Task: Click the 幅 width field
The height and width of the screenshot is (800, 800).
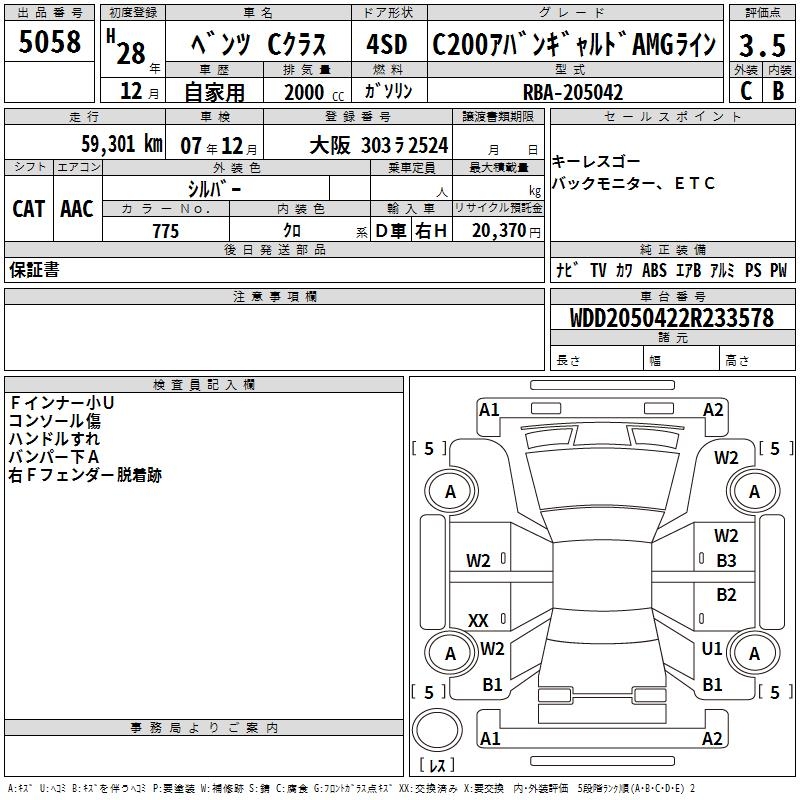Action: pyautogui.click(x=682, y=358)
